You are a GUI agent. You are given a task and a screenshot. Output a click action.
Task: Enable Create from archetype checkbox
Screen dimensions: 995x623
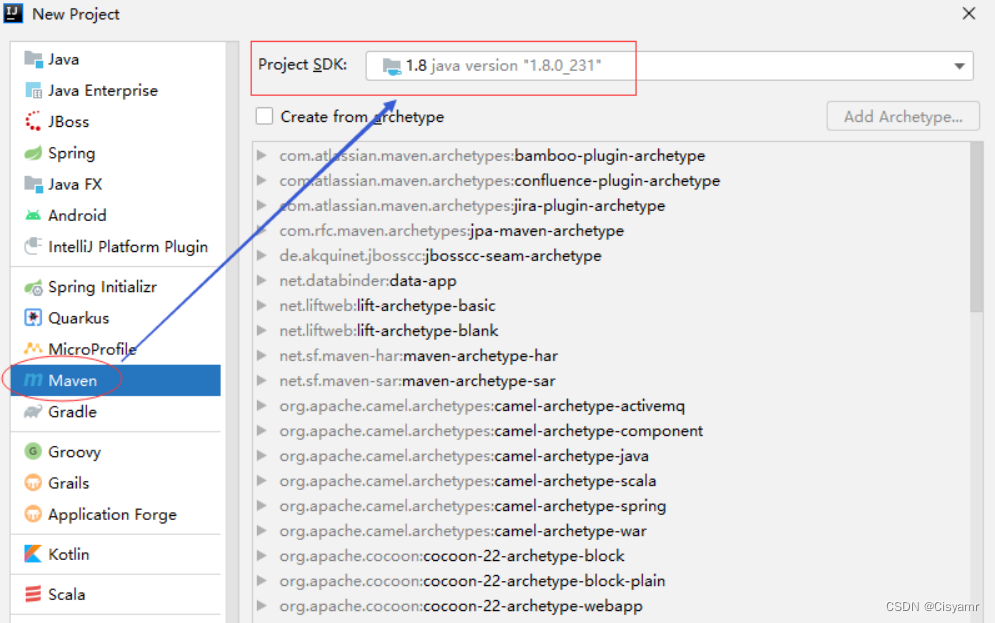[265, 117]
